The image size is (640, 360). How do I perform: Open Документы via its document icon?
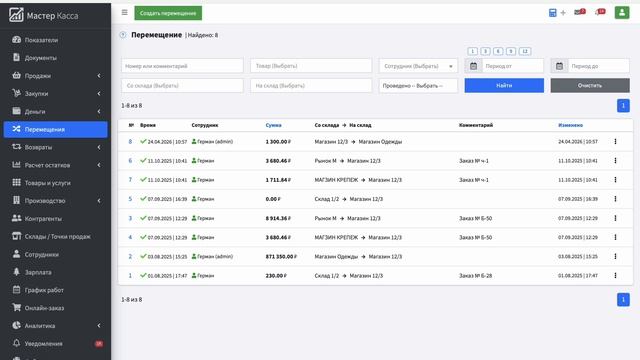[x=16, y=58]
